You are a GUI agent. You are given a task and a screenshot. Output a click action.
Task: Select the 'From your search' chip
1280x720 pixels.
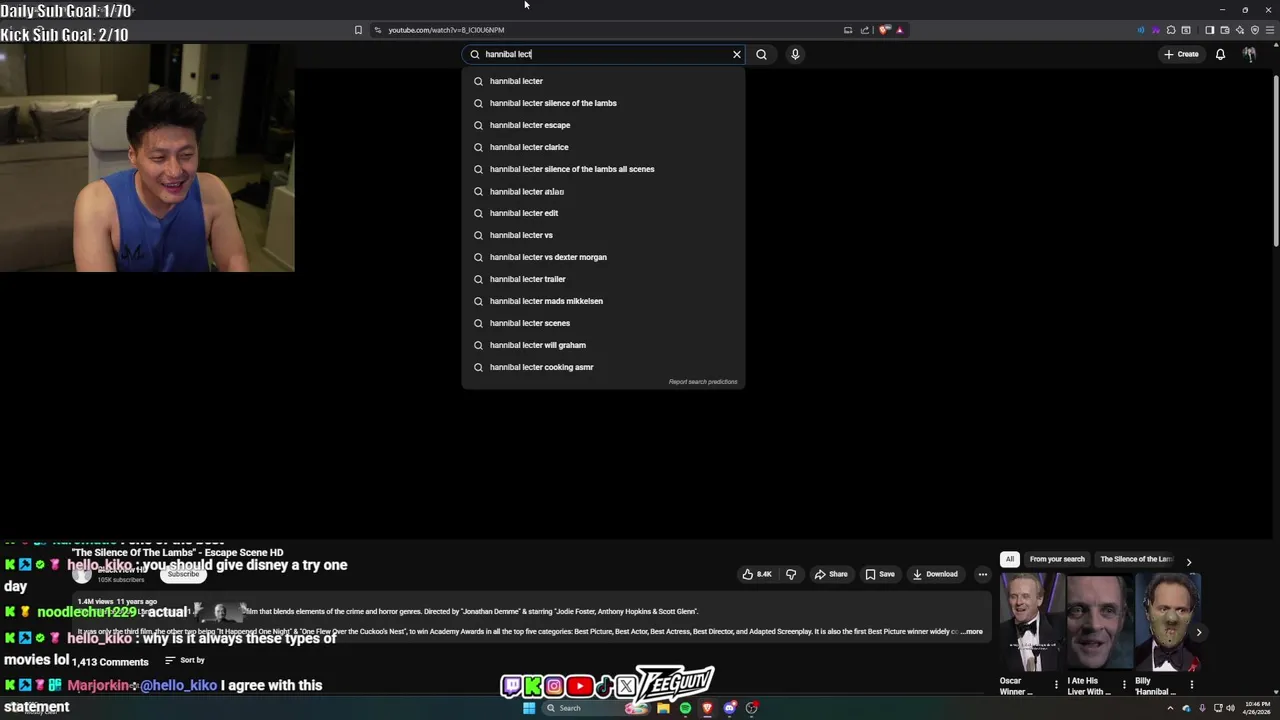[1057, 559]
